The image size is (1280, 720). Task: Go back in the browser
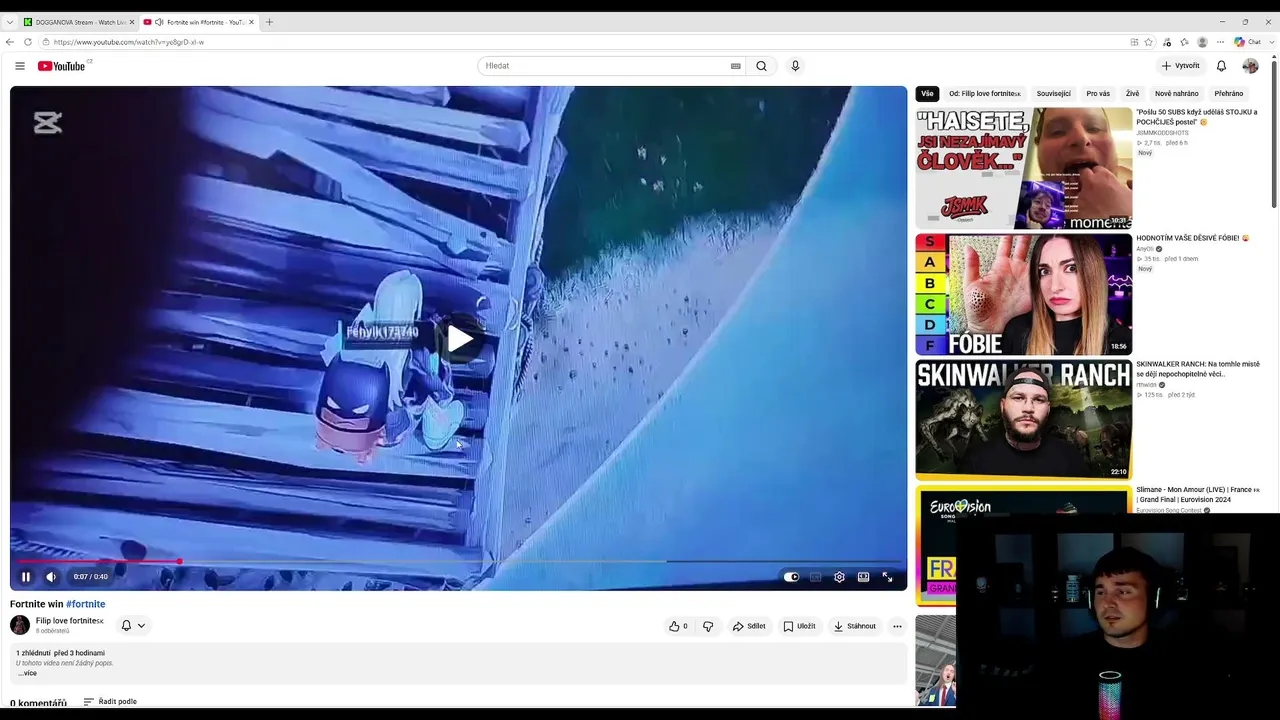tap(10, 42)
